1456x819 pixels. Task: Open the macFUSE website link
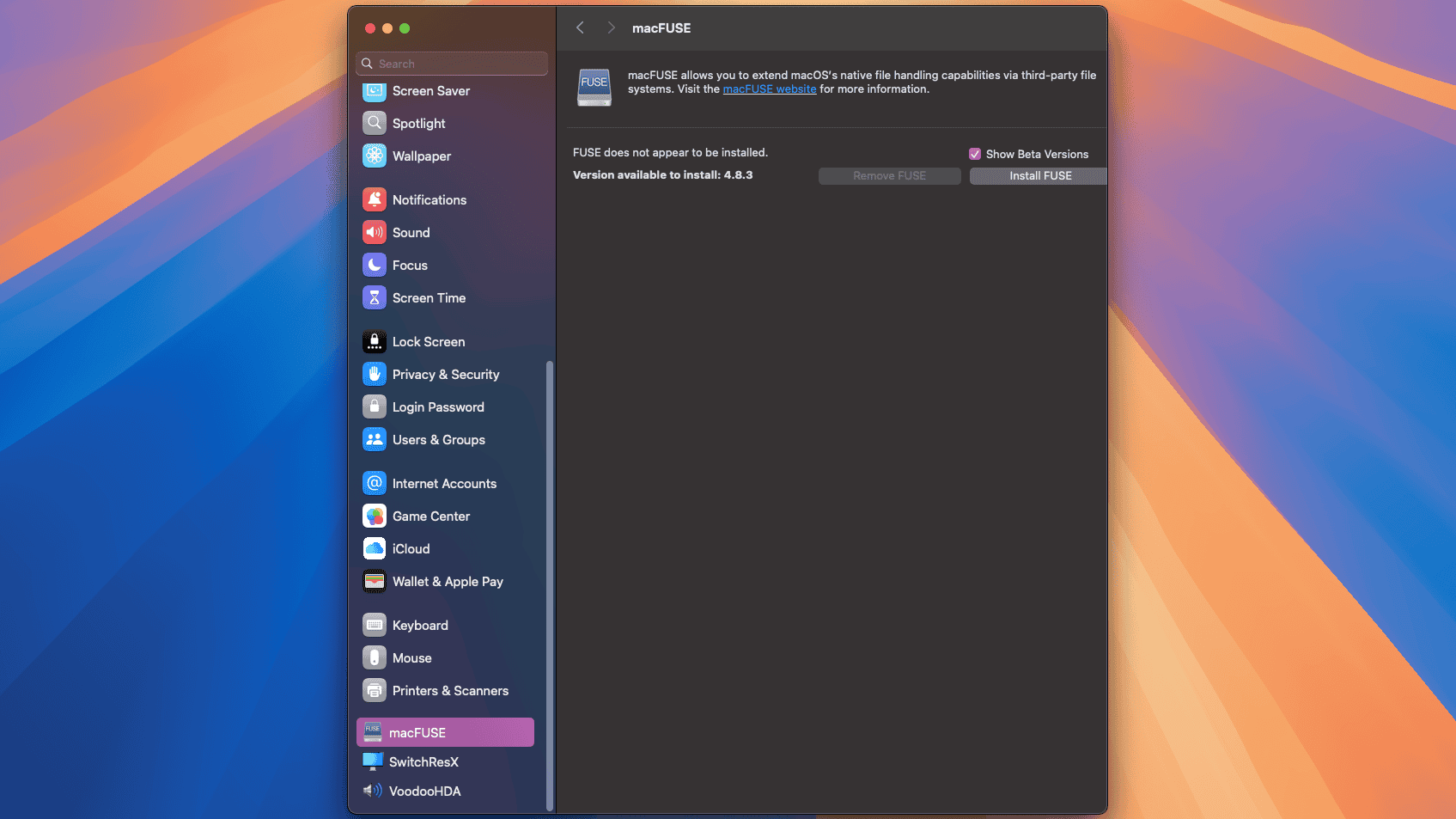click(770, 89)
